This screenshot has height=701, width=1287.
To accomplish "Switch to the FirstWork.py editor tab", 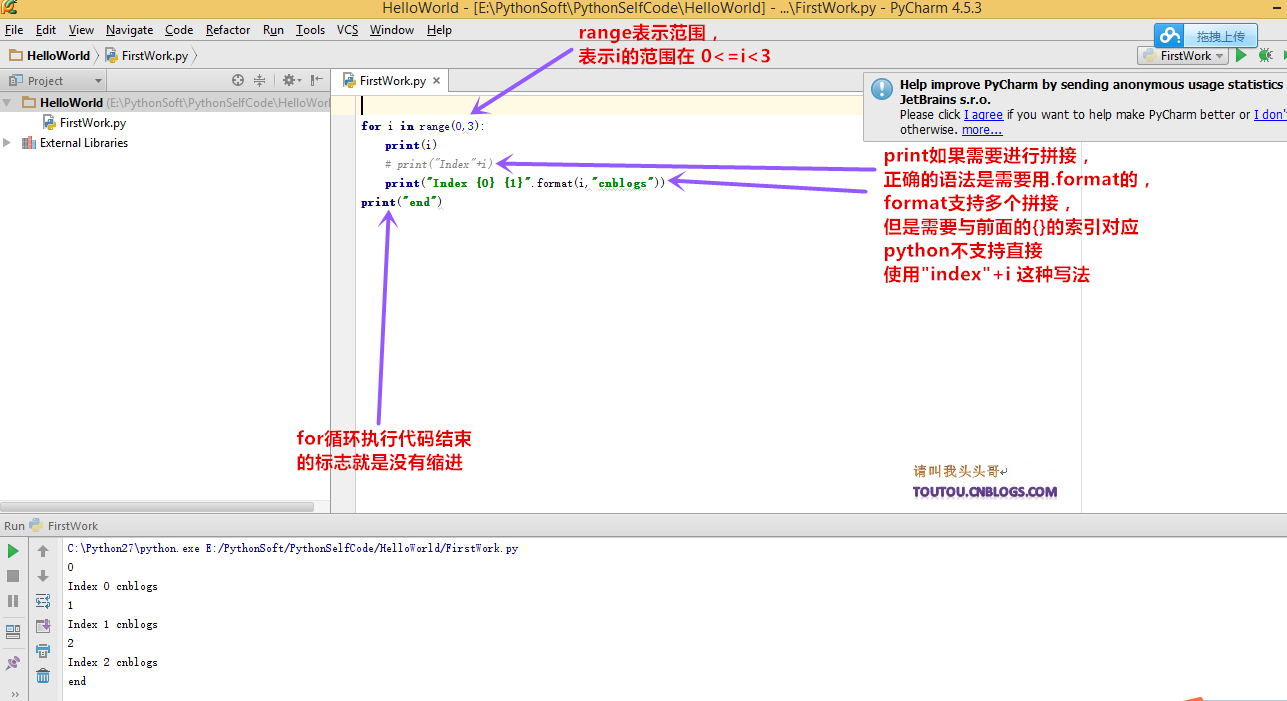I will pyautogui.click(x=391, y=81).
